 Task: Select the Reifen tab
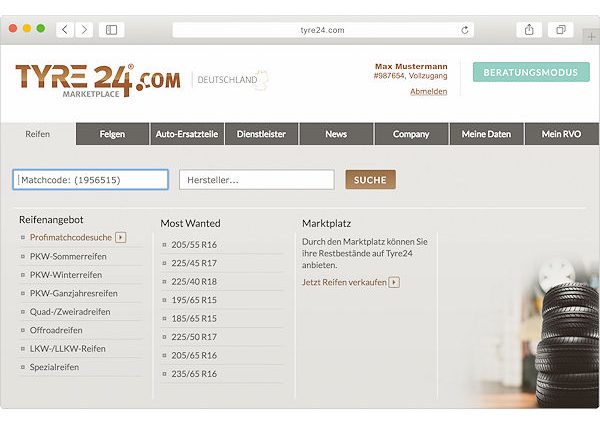pos(38,134)
